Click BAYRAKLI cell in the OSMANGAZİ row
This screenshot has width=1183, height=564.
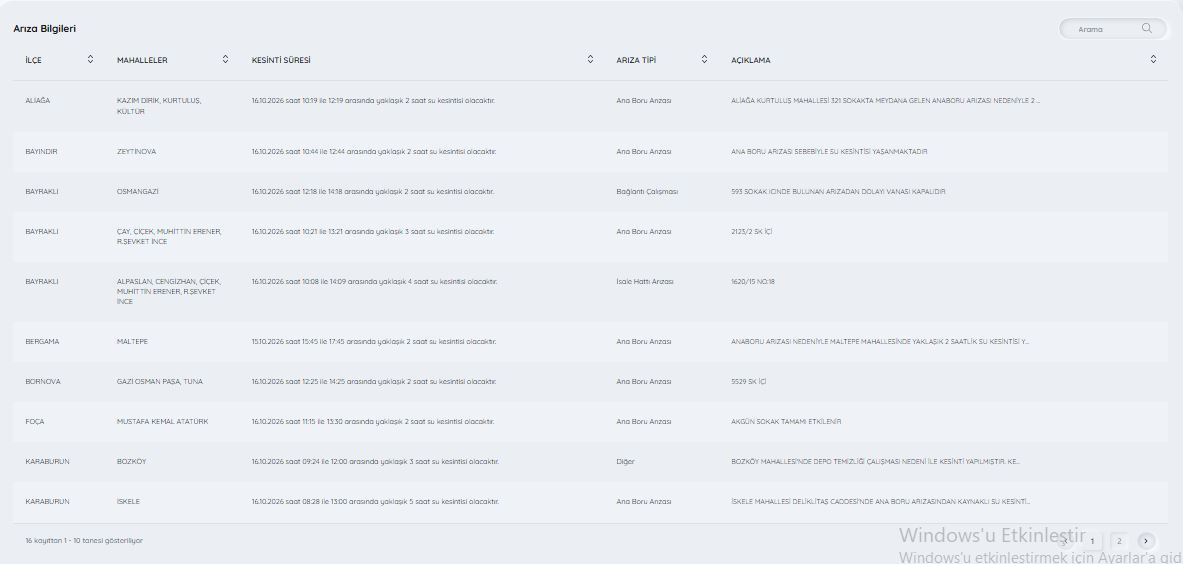tap(41, 192)
